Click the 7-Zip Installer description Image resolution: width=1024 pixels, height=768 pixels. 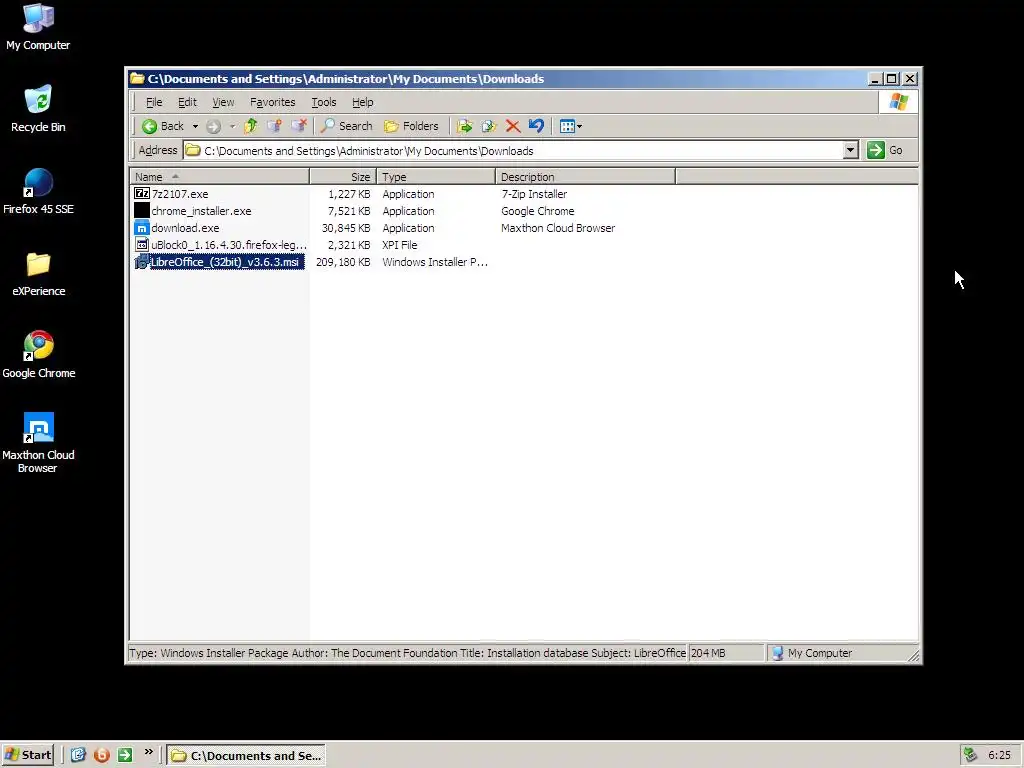pyautogui.click(x=534, y=194)
